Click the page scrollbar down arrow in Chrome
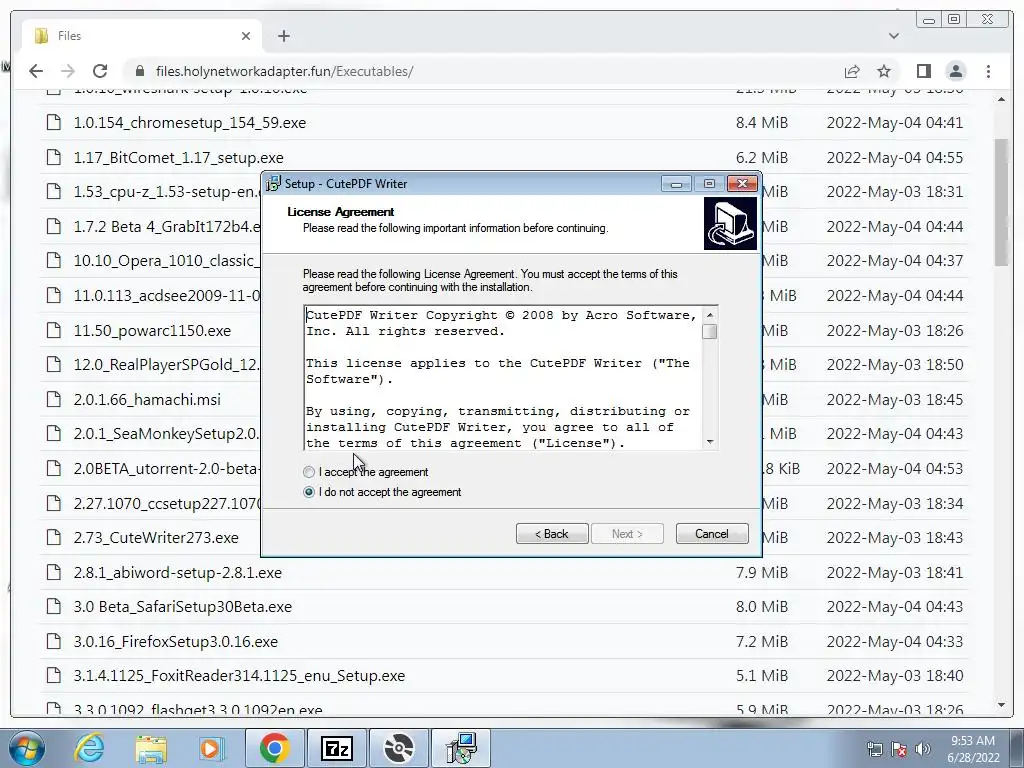 tap(1001, 705)
